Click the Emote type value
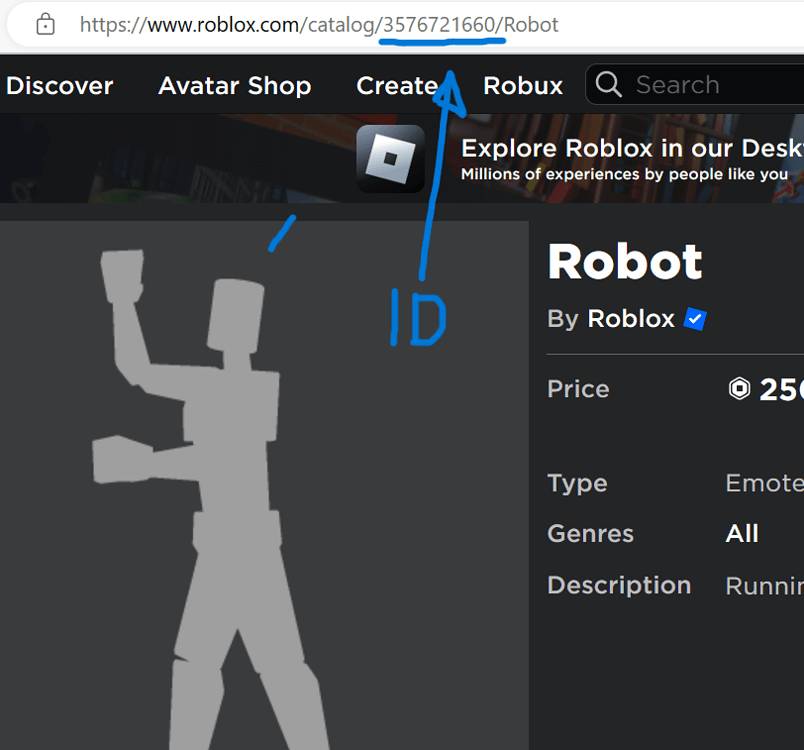The height and width of the screenshot is (750, 804). coord(765,483)
